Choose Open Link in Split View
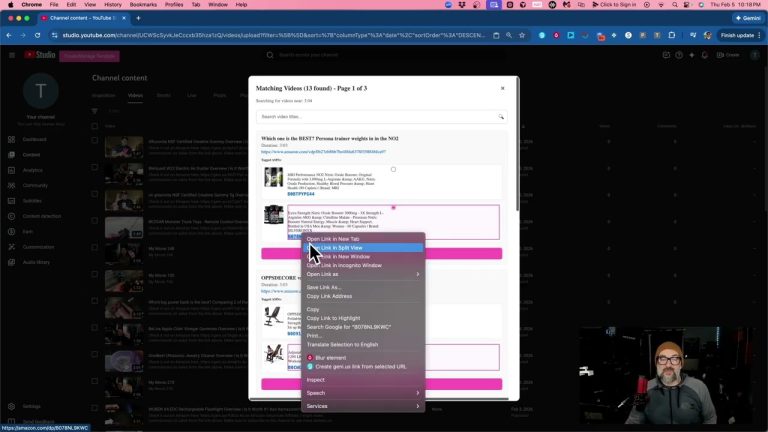The image size is (768, 432). point(363,248)
